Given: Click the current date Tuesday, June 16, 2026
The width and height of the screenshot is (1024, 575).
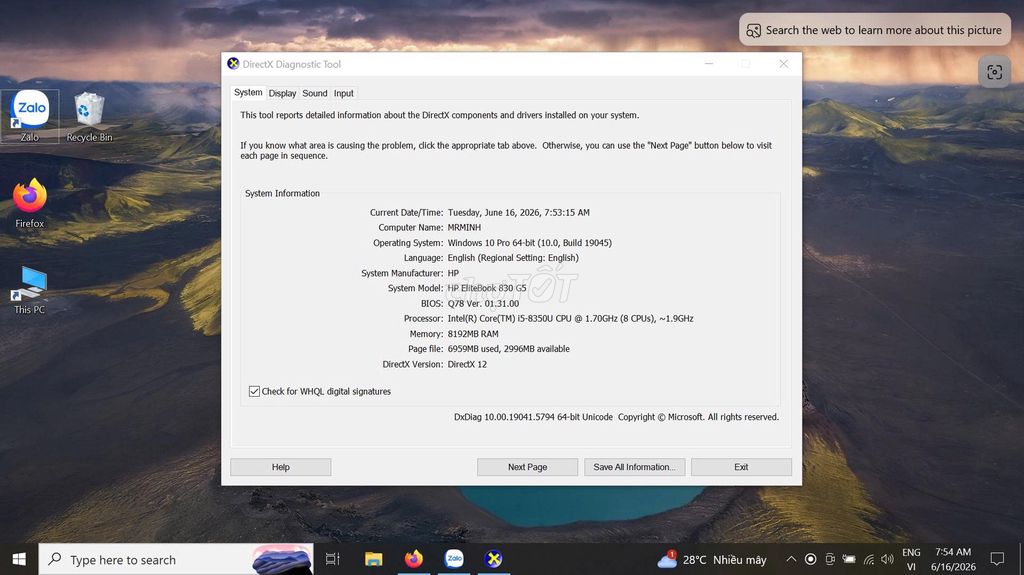Looking at the screenshot, I should [519, 212].
